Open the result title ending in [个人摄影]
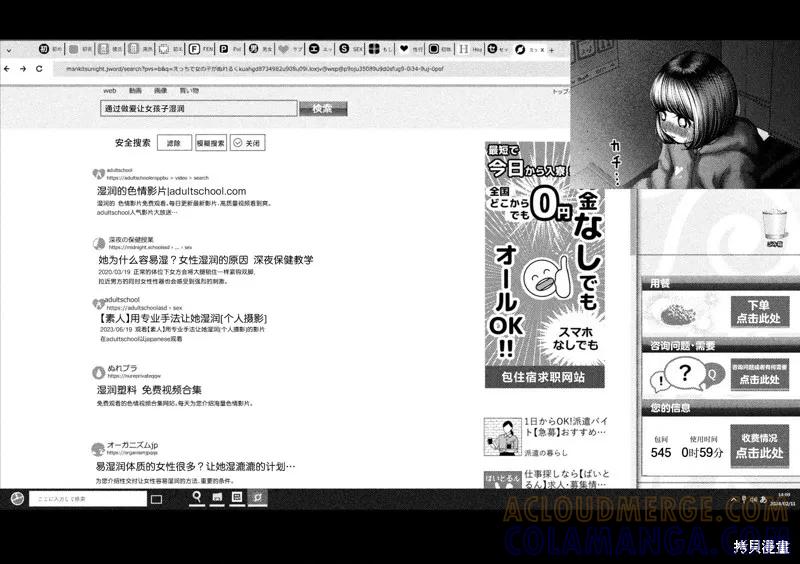Screen dimensions: 800x564 click(x=182, y=318)
